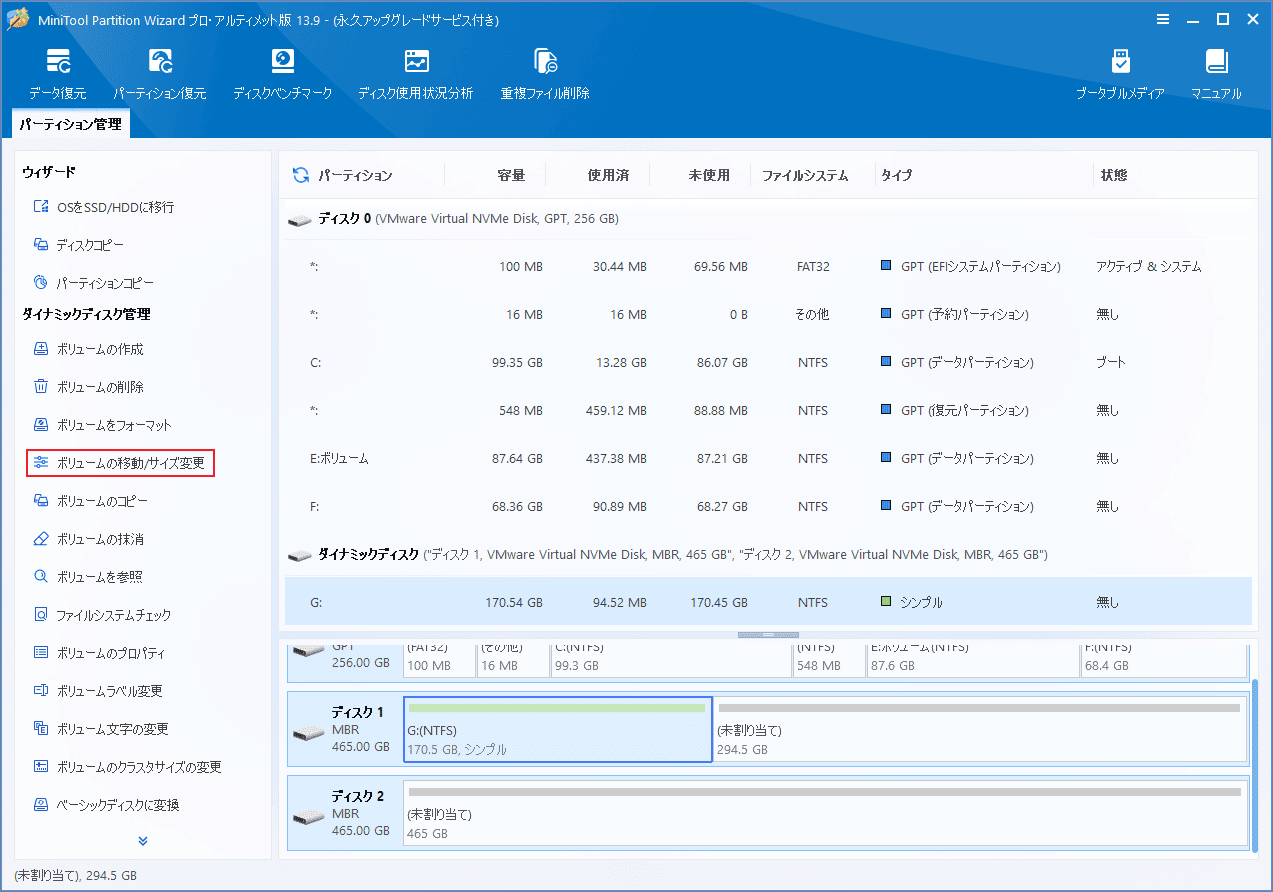Select the ダイナミックディスク header row
Screen dimensions: 1273x892
tap(770, 554)
